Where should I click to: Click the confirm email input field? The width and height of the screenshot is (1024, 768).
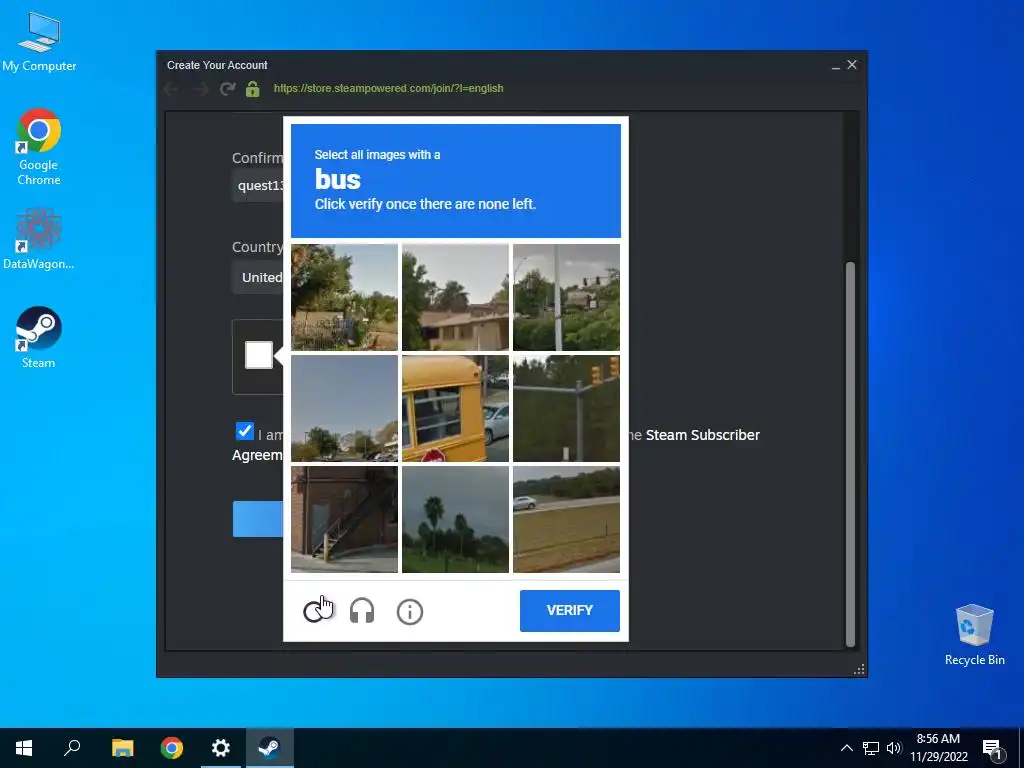(258, 185)
